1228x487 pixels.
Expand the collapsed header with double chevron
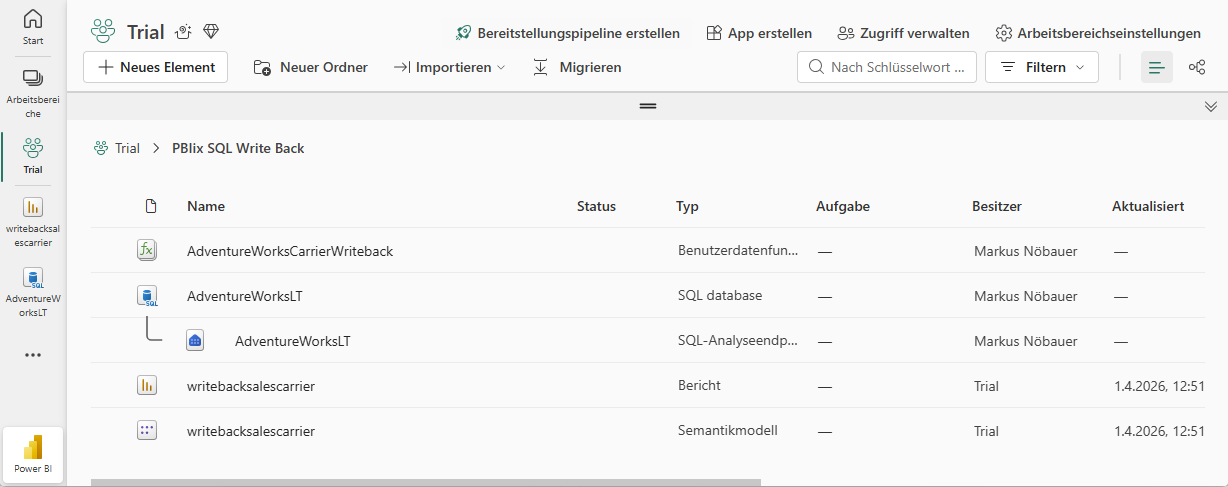coord(1210,106)
